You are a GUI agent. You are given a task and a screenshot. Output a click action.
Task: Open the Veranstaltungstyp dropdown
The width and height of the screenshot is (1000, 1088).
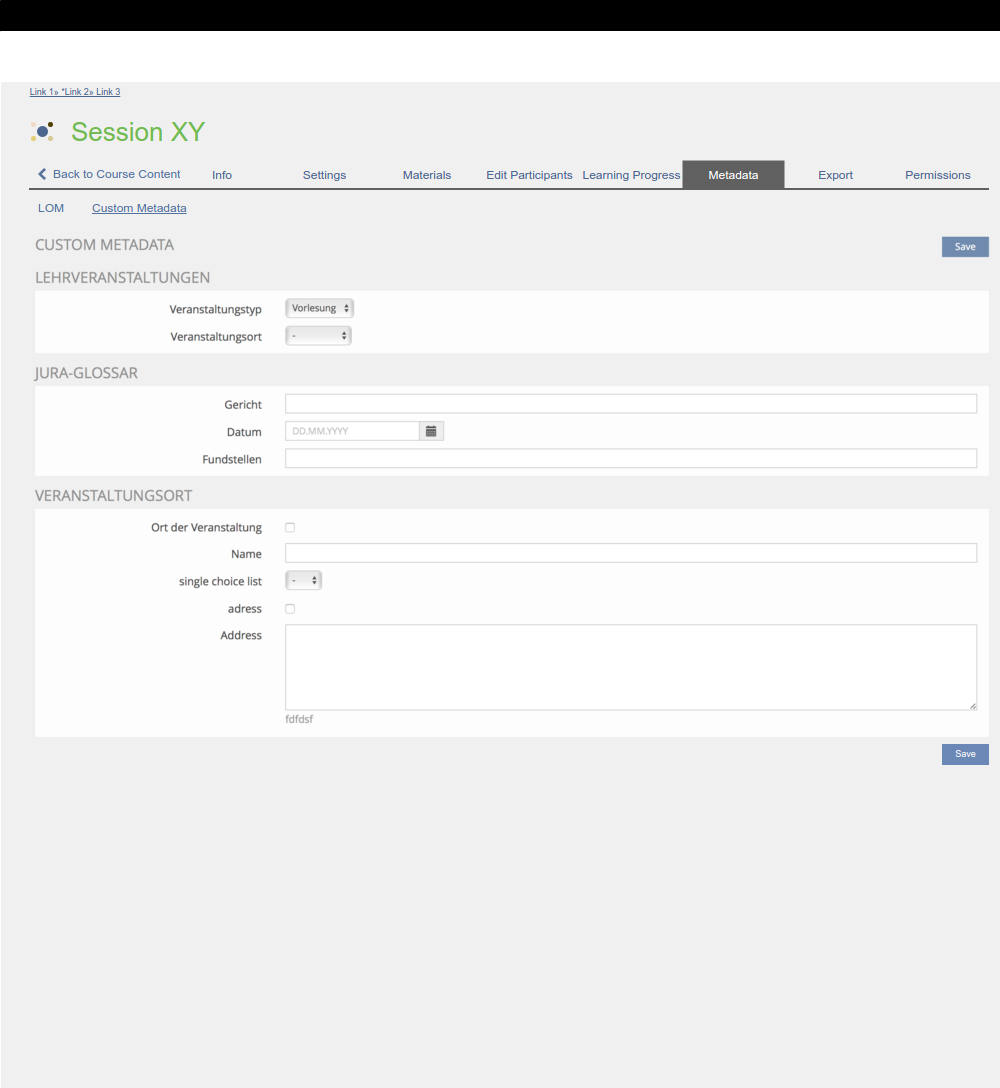point(319,308)
